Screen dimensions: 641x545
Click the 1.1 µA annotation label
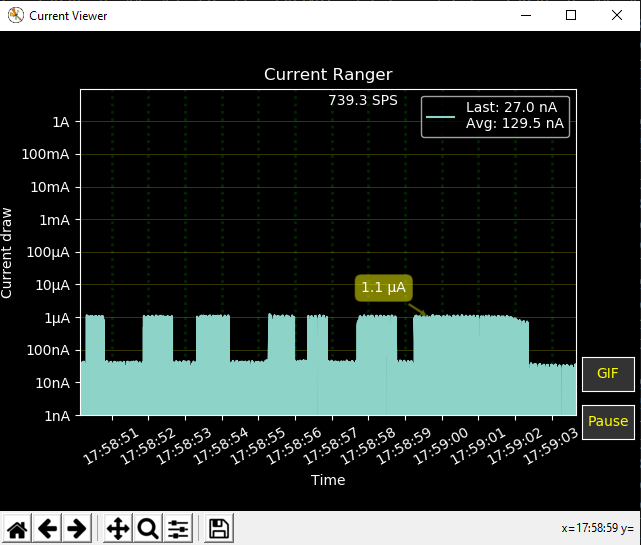(383, 287)
